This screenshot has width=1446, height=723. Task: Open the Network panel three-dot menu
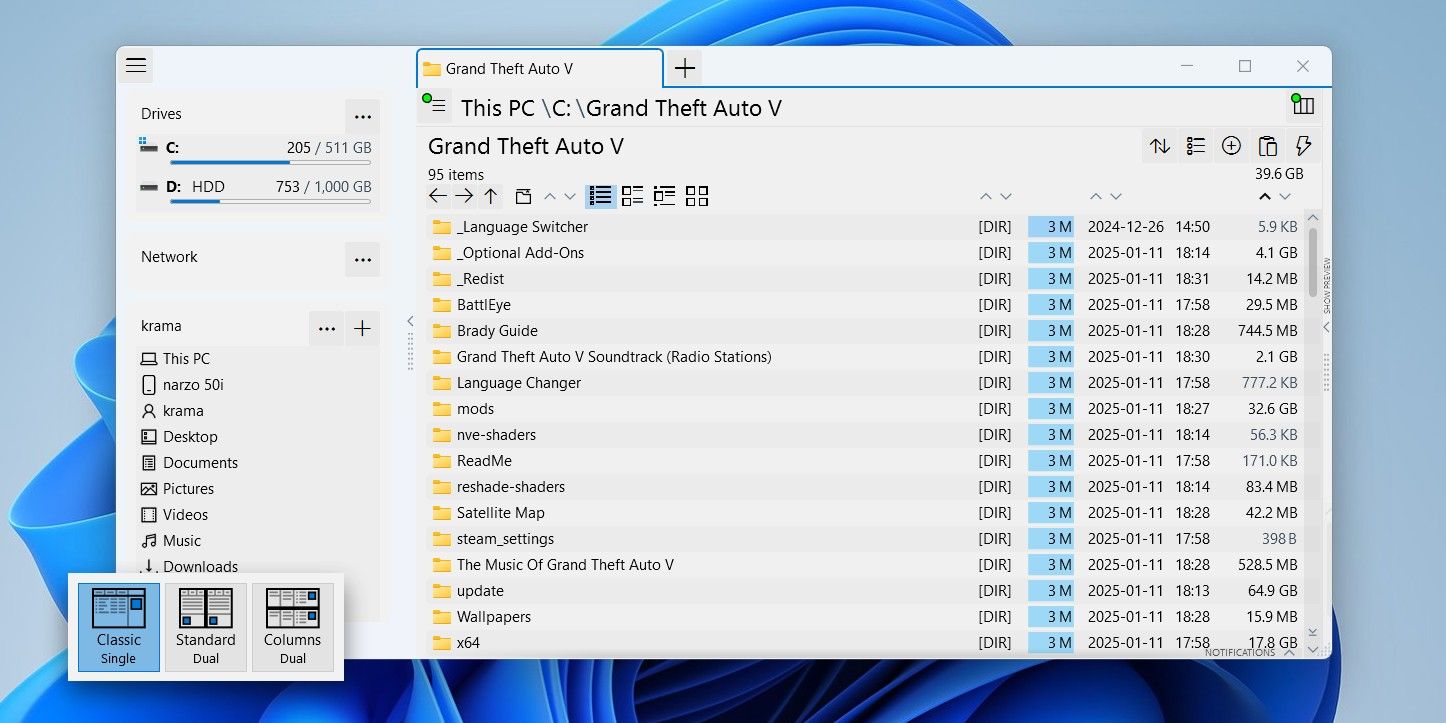click(362, 259)
